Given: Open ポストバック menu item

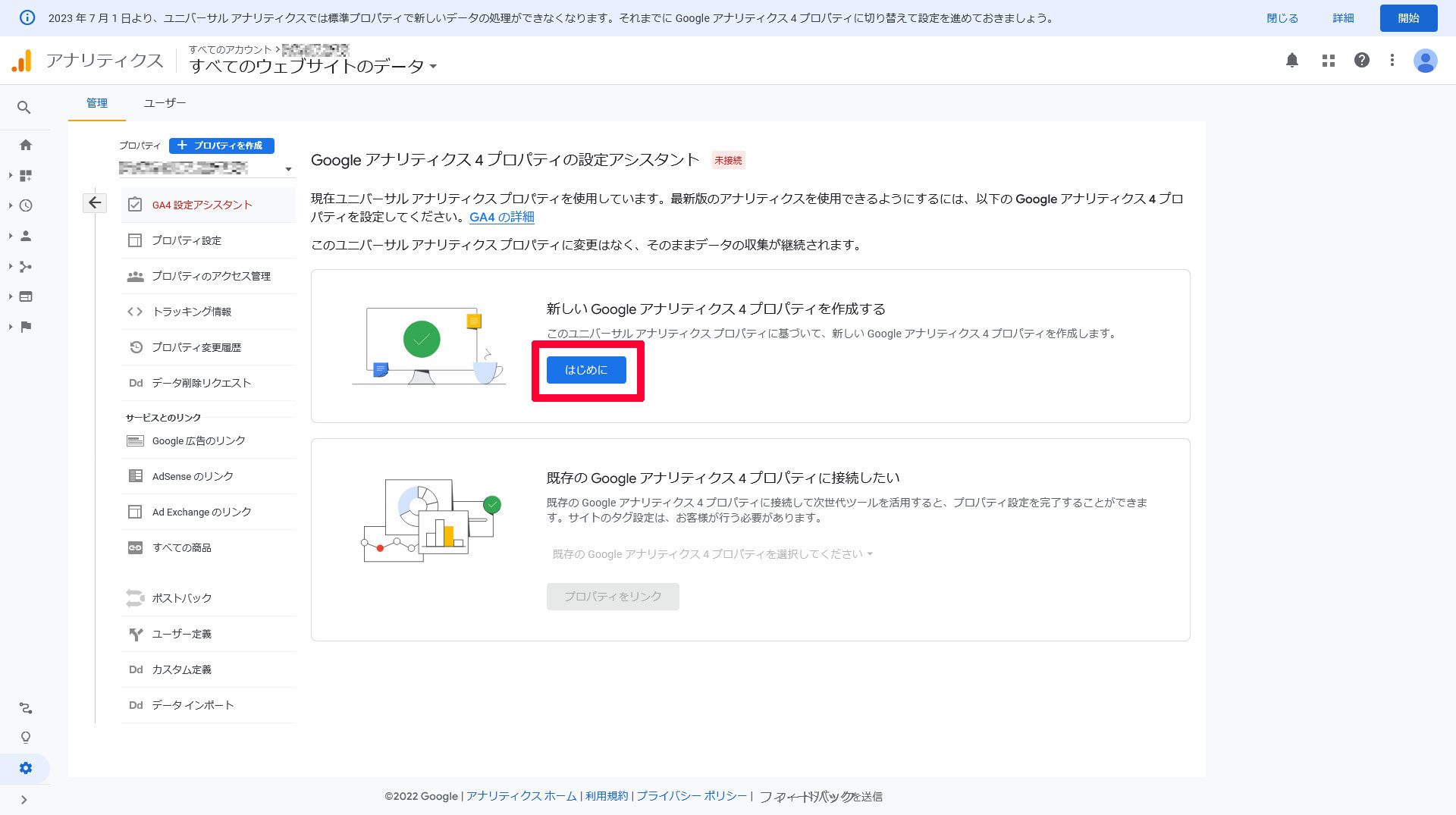Looking at the screenshot, I should [x=209, y=598].
